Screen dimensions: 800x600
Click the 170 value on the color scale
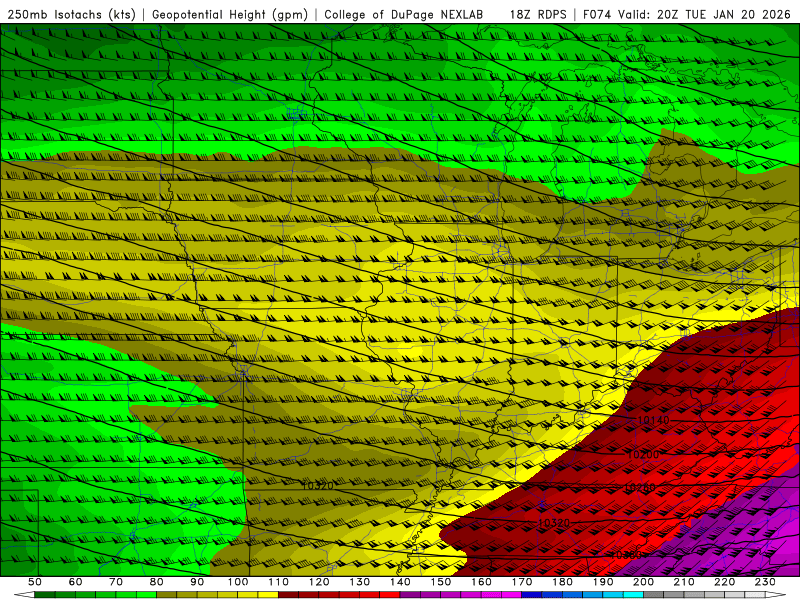[x=522, y=582]
